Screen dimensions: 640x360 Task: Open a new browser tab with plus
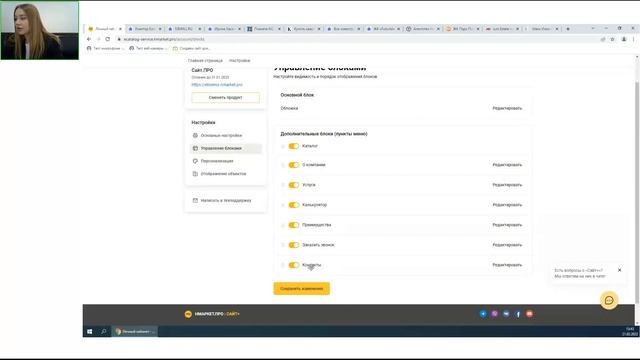pos(568,29)
